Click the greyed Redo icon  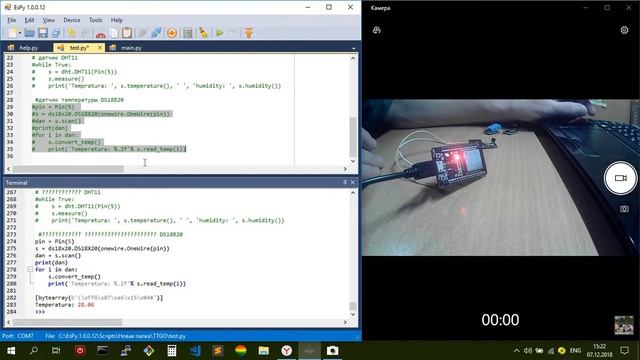point(86,33)
